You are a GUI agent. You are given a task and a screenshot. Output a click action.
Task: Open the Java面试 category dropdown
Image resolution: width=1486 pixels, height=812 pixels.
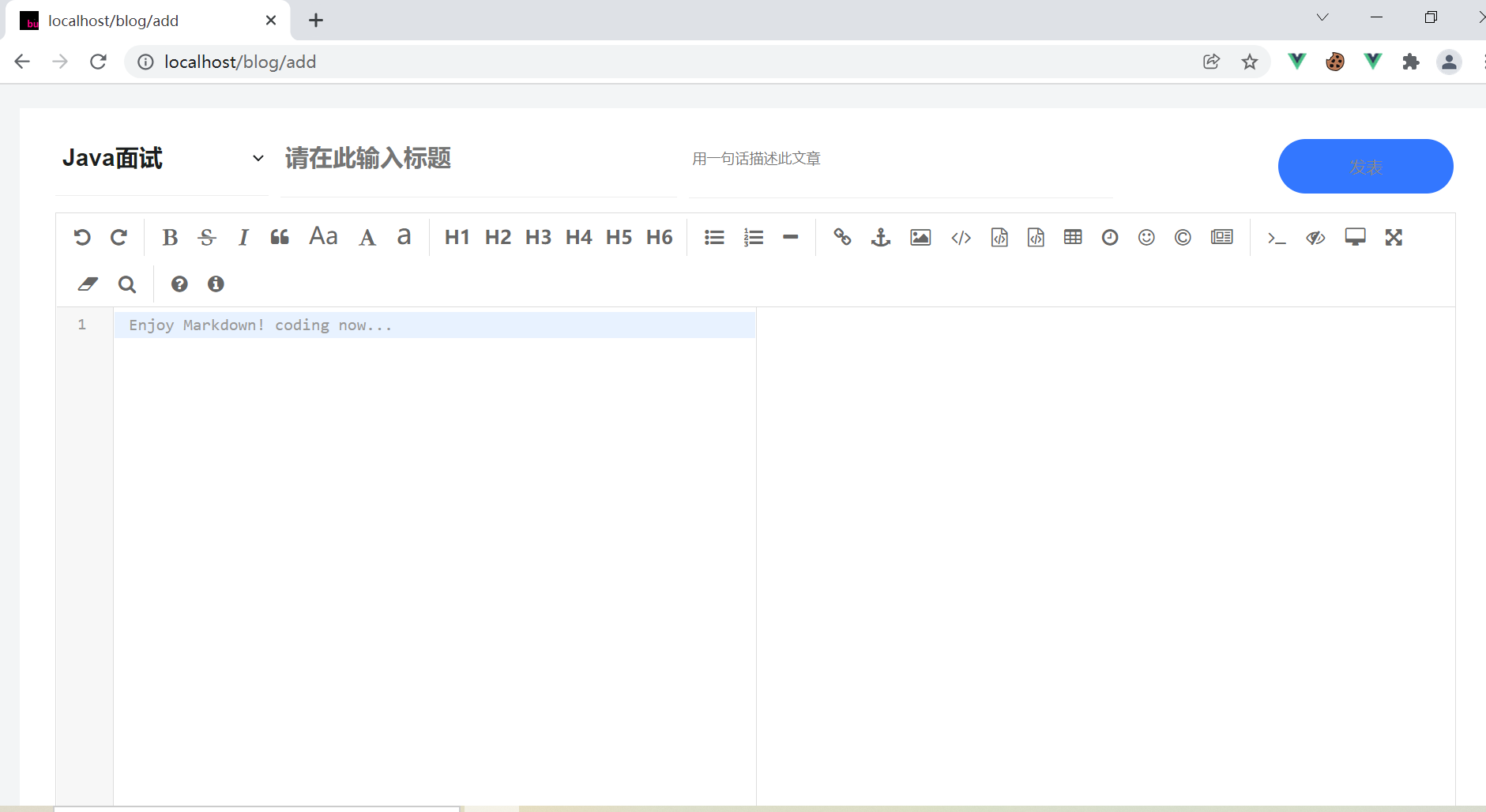257,158
